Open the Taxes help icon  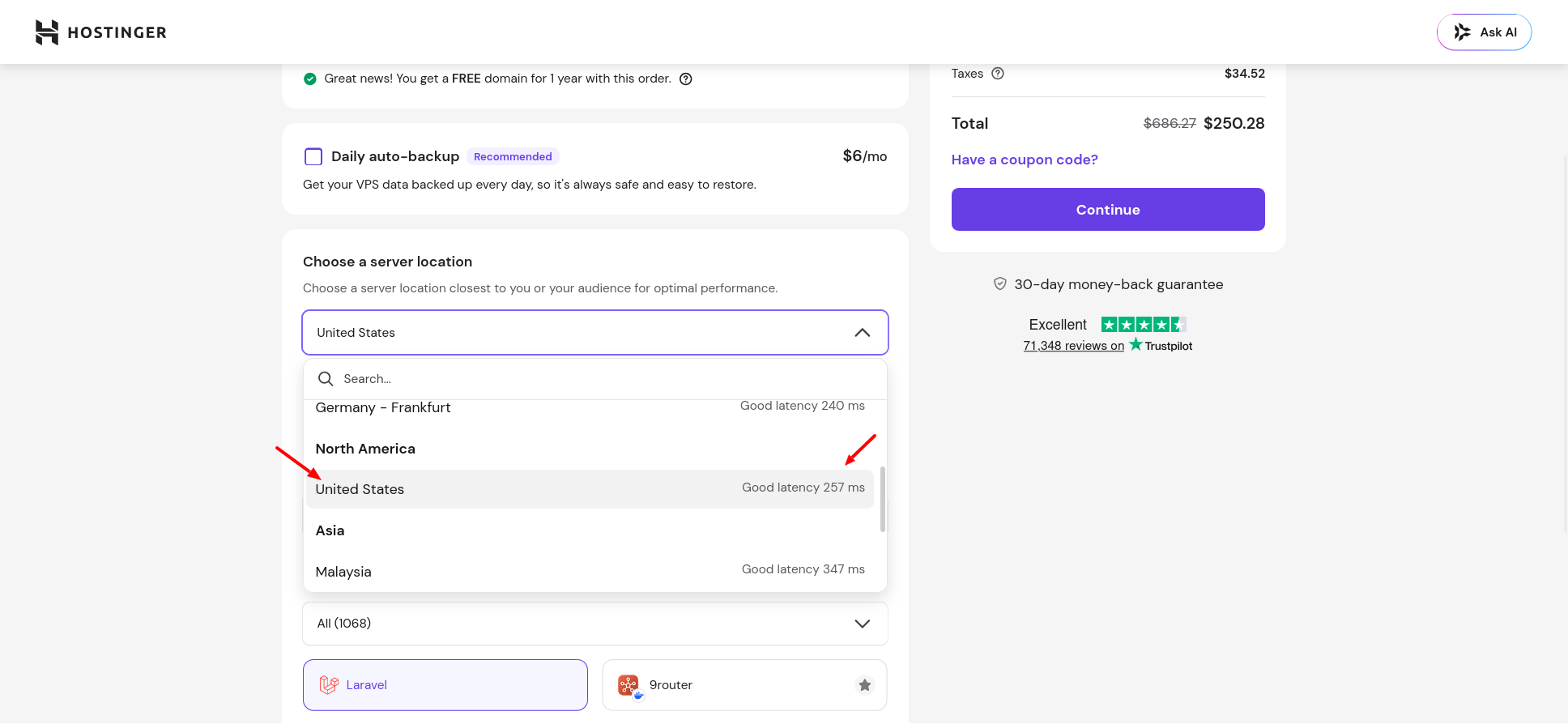point(998,74)
